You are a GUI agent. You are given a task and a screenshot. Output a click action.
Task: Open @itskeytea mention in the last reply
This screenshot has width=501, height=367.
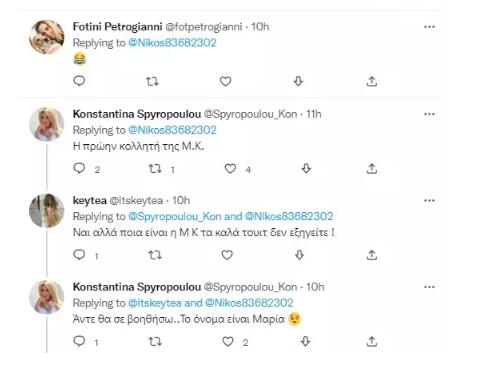click(x=155, y=303)
